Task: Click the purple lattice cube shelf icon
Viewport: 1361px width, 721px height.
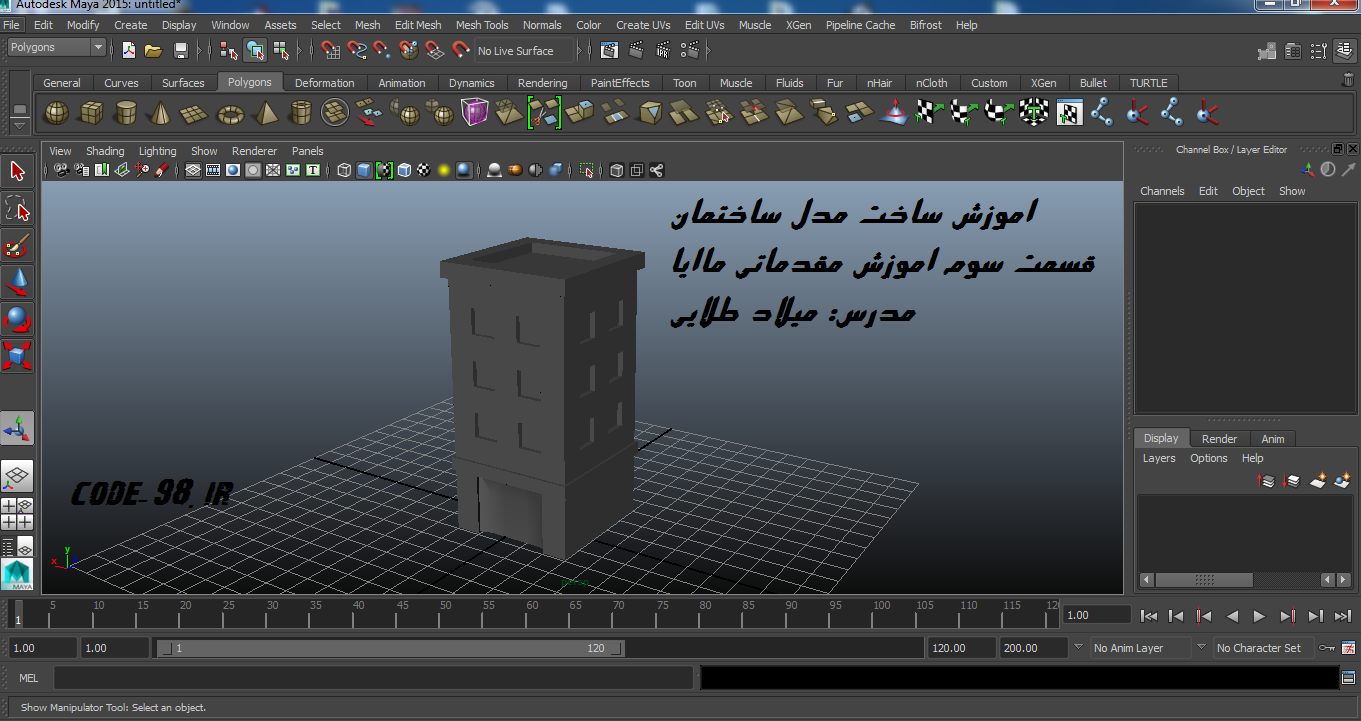Action: 474,113
